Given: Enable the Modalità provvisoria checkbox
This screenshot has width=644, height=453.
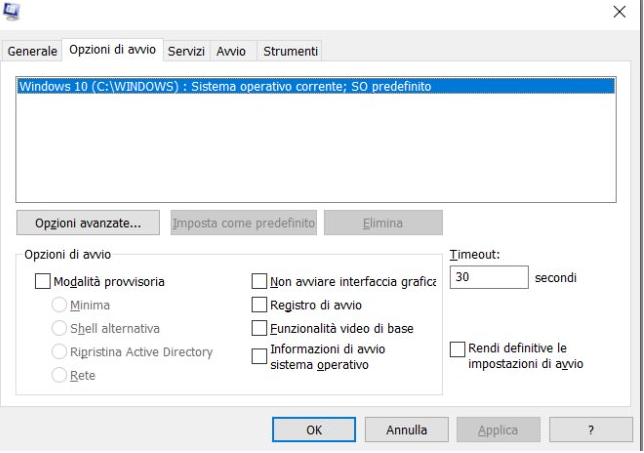Looking at the screenshot, I should (44, 282).
